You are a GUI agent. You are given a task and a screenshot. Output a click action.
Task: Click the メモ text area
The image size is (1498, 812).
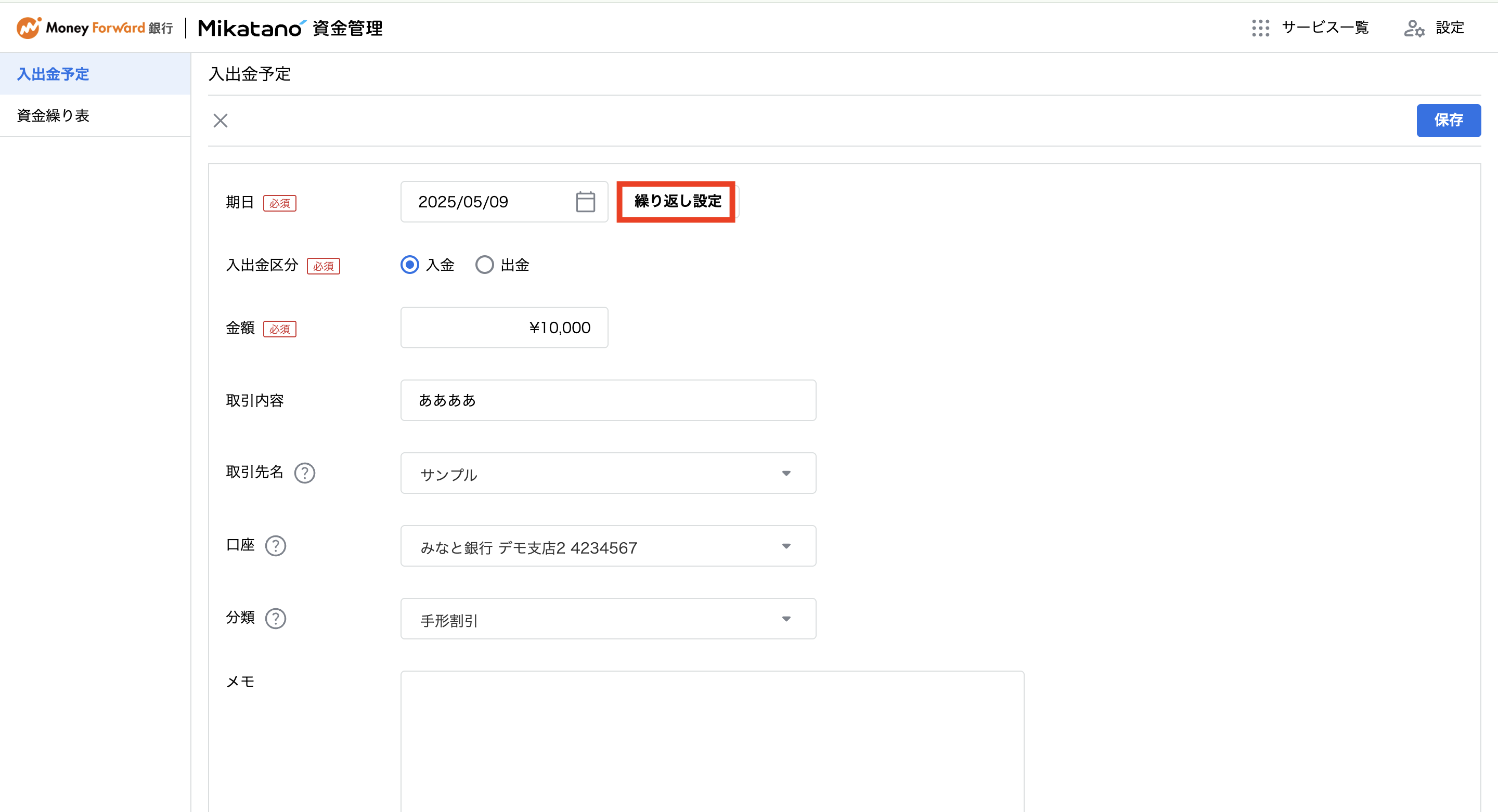(713, 741)
